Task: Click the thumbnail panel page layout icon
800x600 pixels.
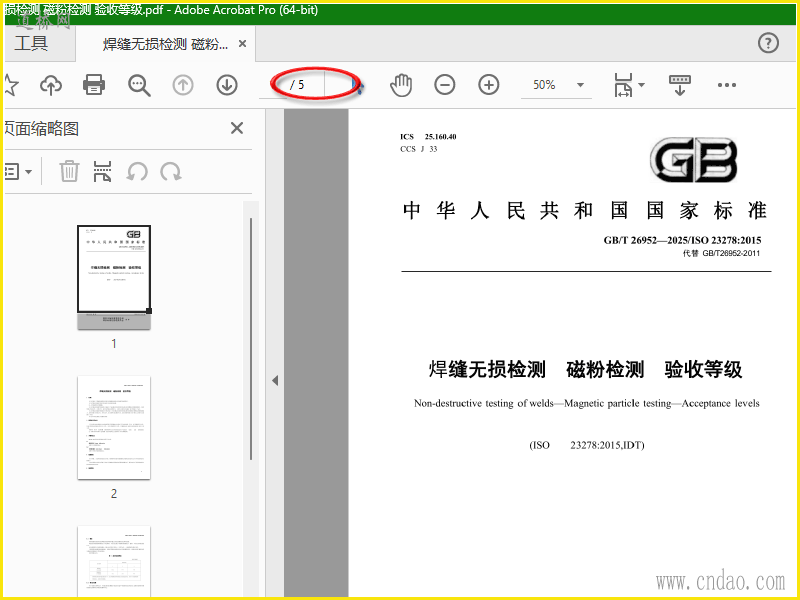Action: (102, 171)
